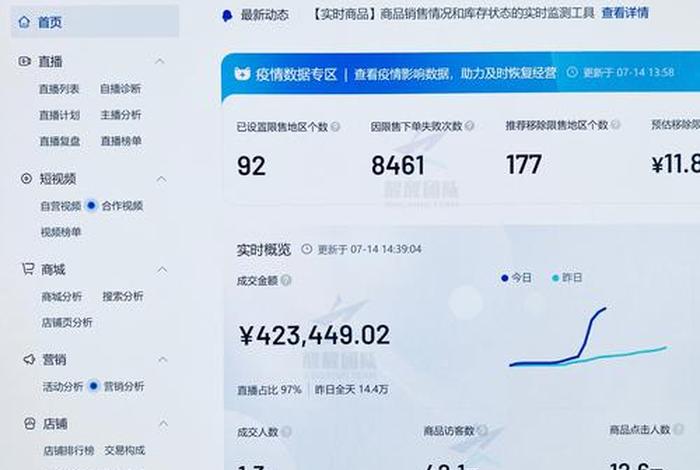Collapse the 直播 sidebar section
Image resolution: width=700 pixels, height=470 pixels.
click(159, 62)
